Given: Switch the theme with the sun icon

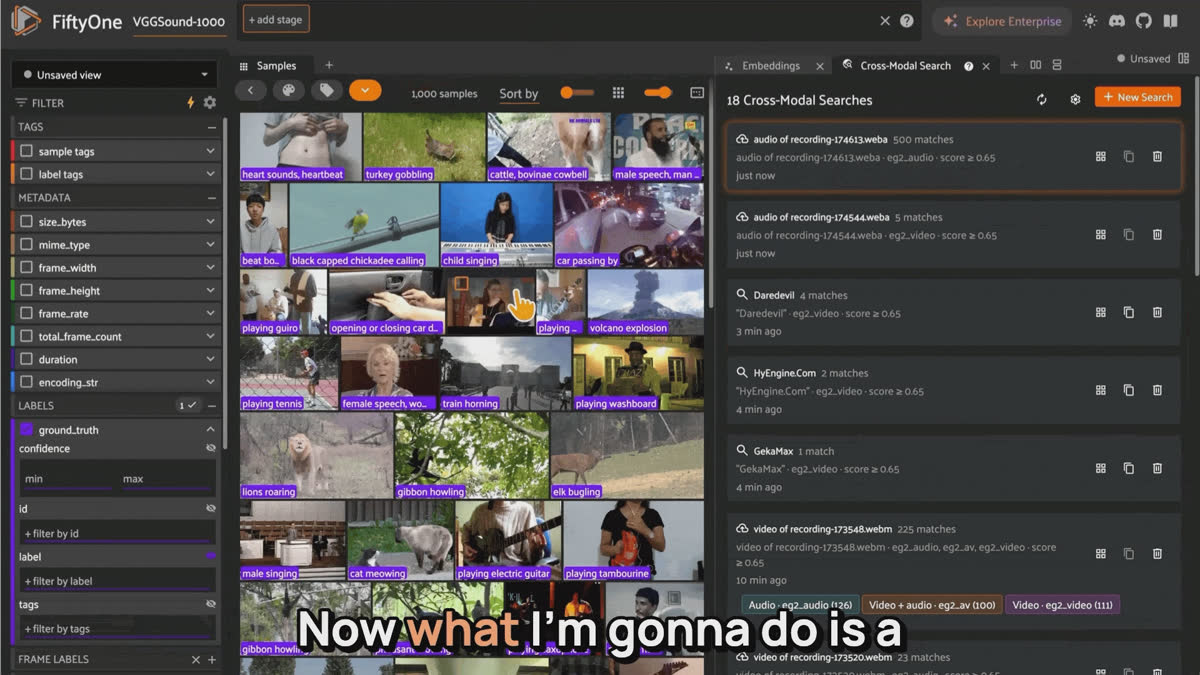Looking at the screenshot, I should (x=1090, y=21).
